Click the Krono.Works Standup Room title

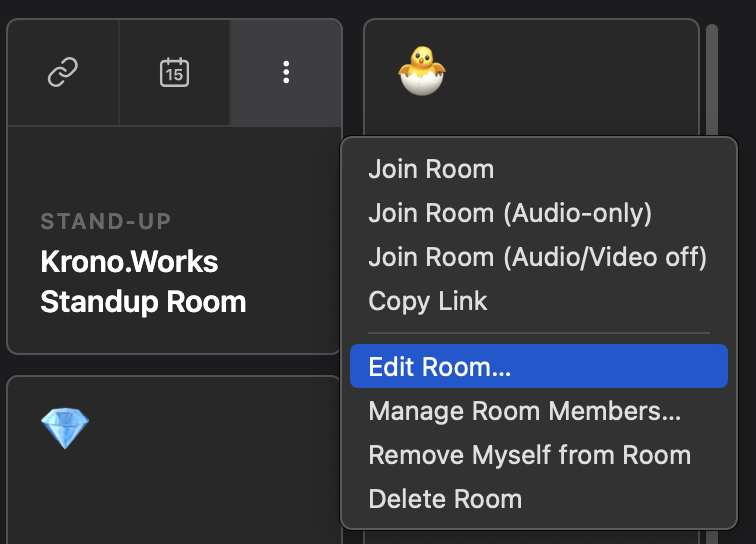point(143,282)
